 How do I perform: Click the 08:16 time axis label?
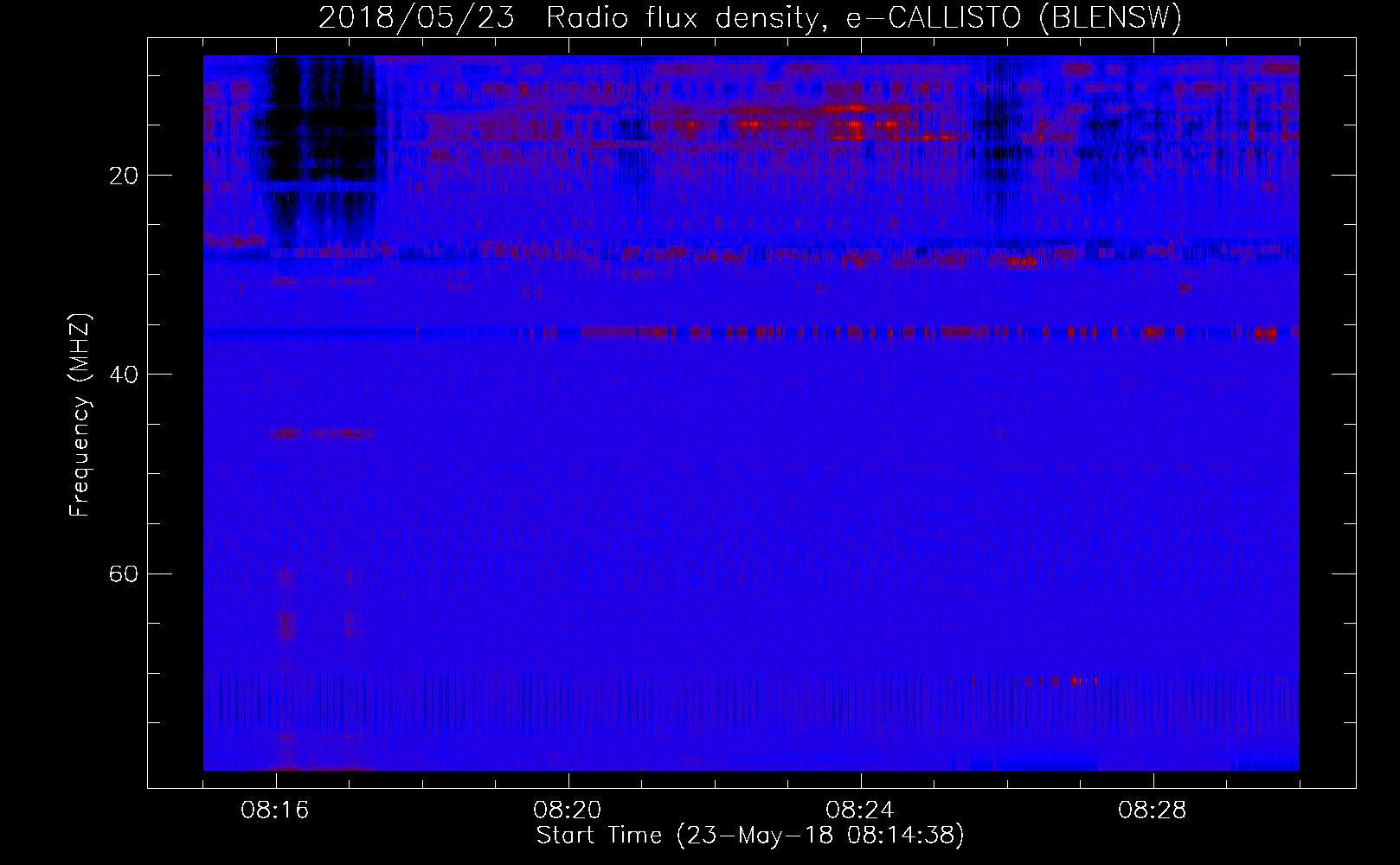point(277,811)
